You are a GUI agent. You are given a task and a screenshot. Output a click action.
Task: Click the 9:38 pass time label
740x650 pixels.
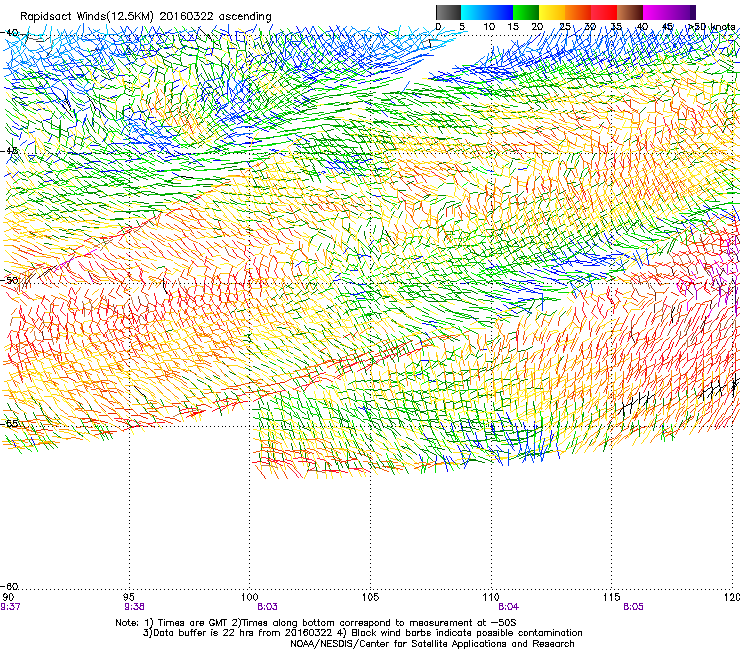point(135,607)
